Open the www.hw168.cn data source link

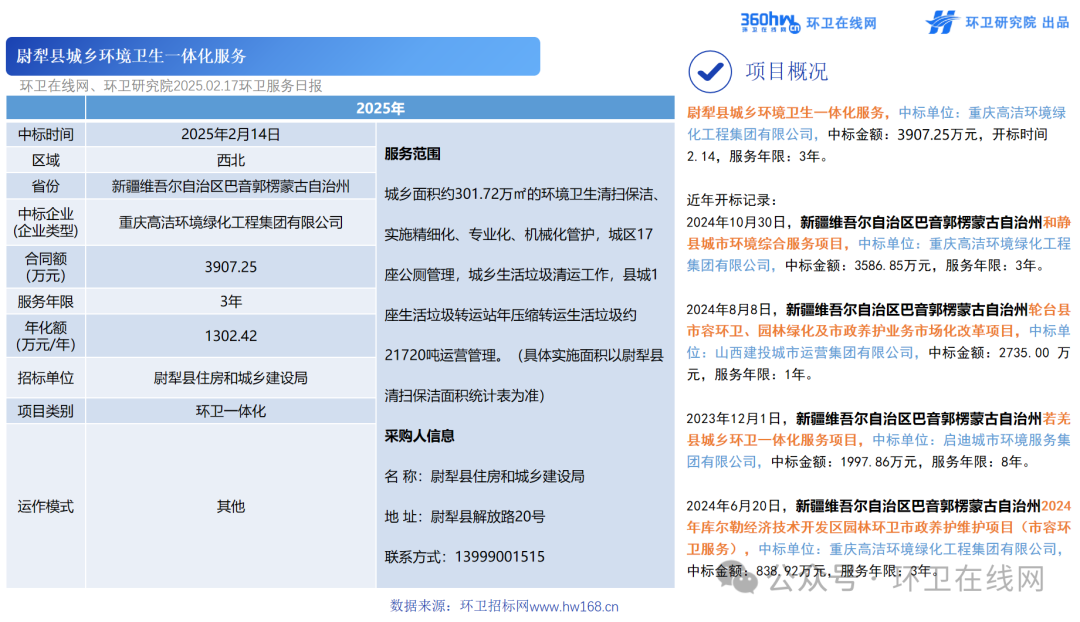[574, 607]
